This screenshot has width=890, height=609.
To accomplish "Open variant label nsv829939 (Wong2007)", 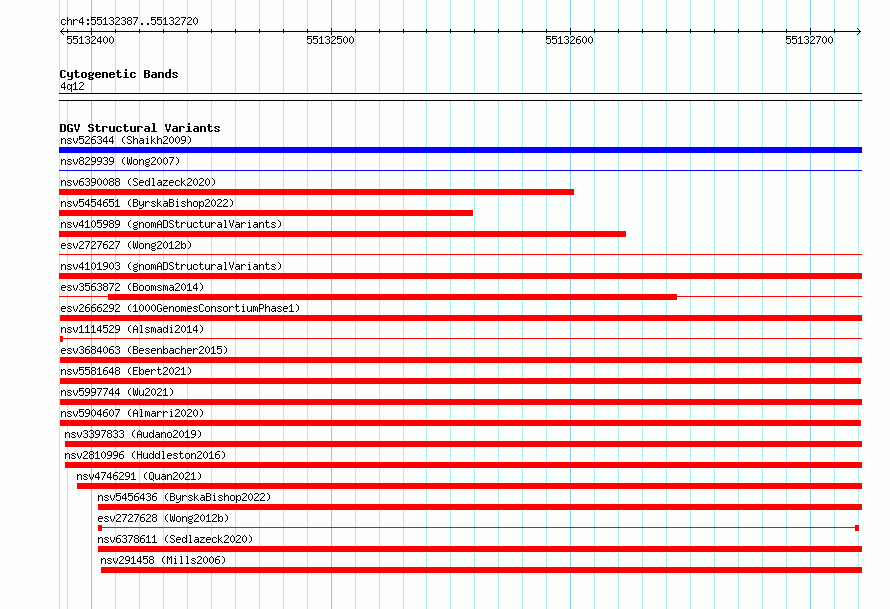I will coord(120,161).
